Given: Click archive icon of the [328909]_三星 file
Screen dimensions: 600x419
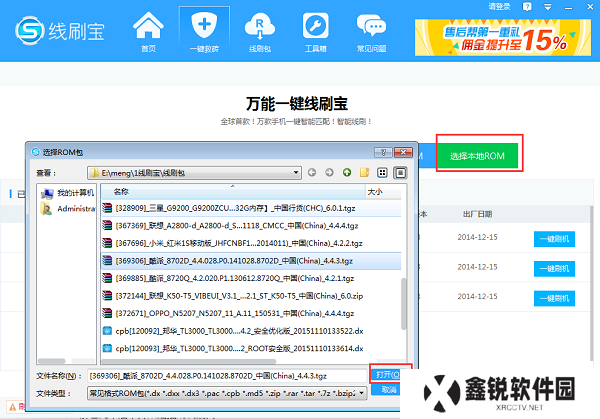Looking at the screenshot, I should click(x=107, y=208).
